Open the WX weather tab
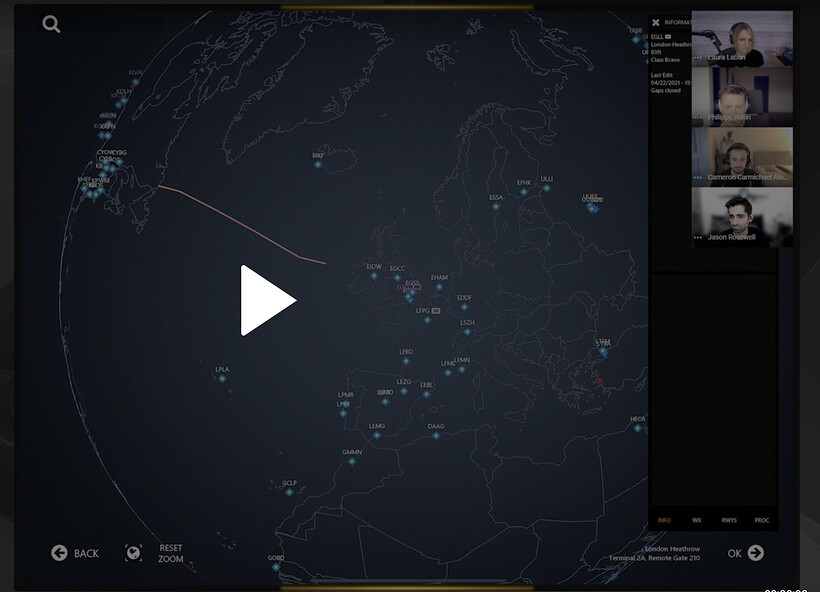This screenshot has width=820, height=592. 697,520
